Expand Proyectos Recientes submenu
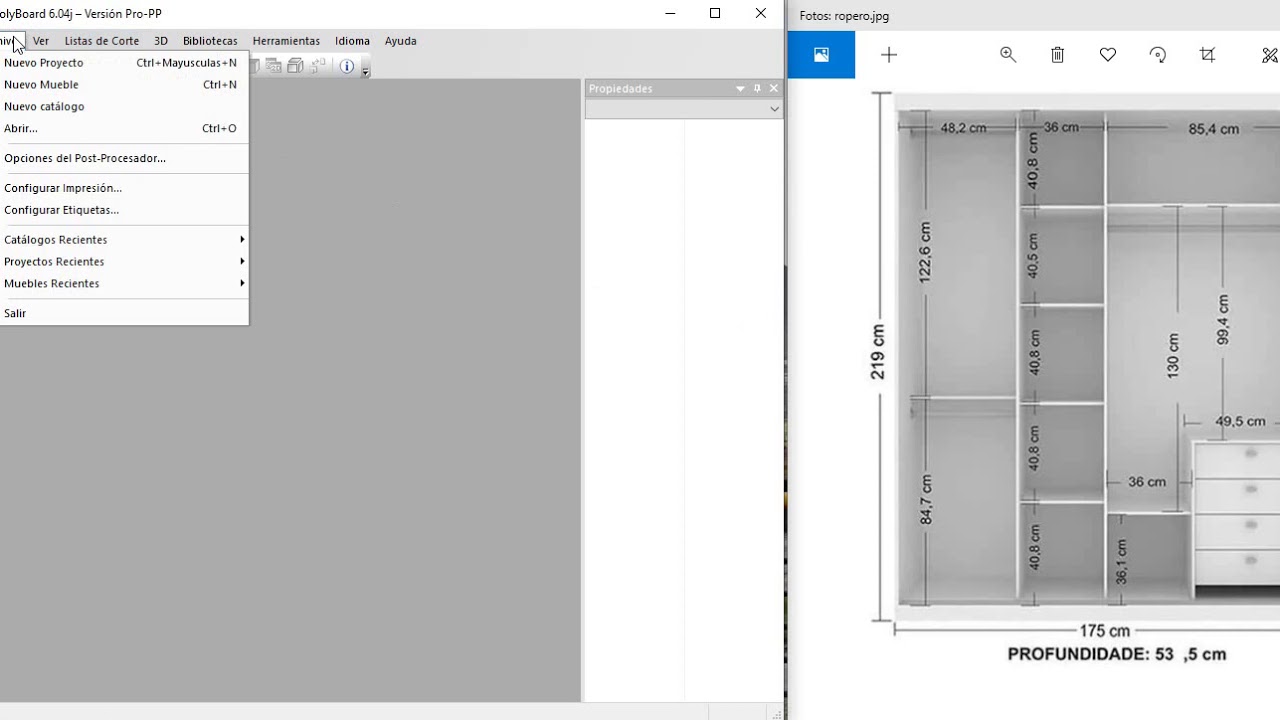The height and width of the screenshot is (720, 1280). [x=124, y=262]
